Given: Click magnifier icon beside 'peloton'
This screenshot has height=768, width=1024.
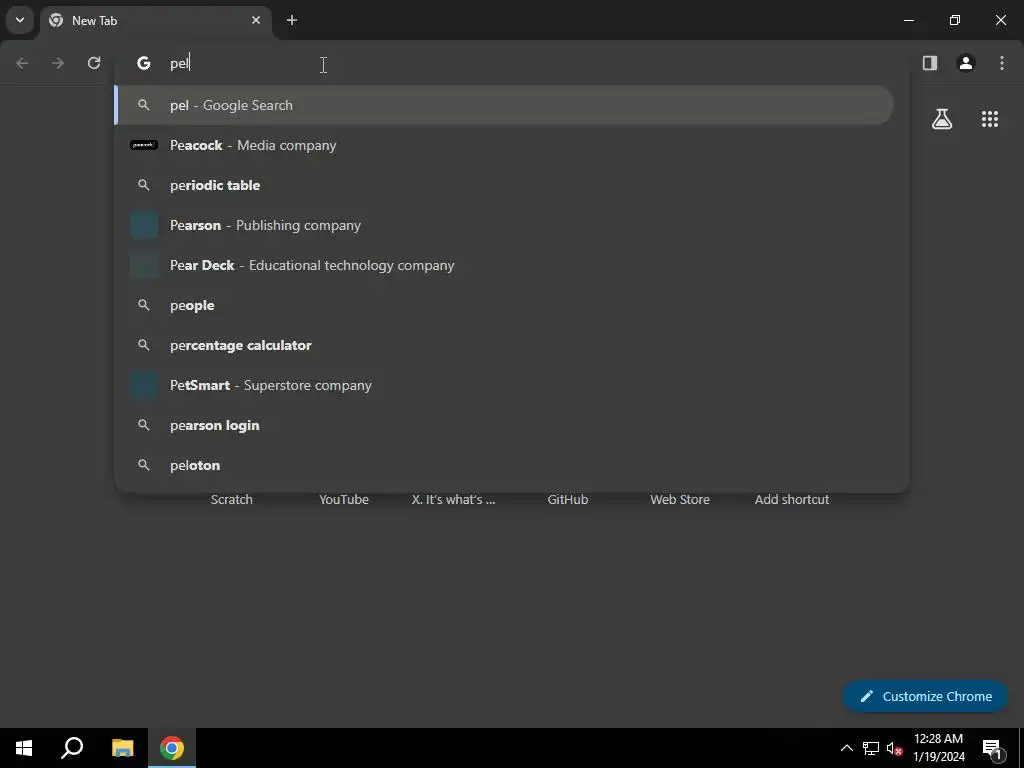Looking at the screenshot, I should [x=144, y=465].
